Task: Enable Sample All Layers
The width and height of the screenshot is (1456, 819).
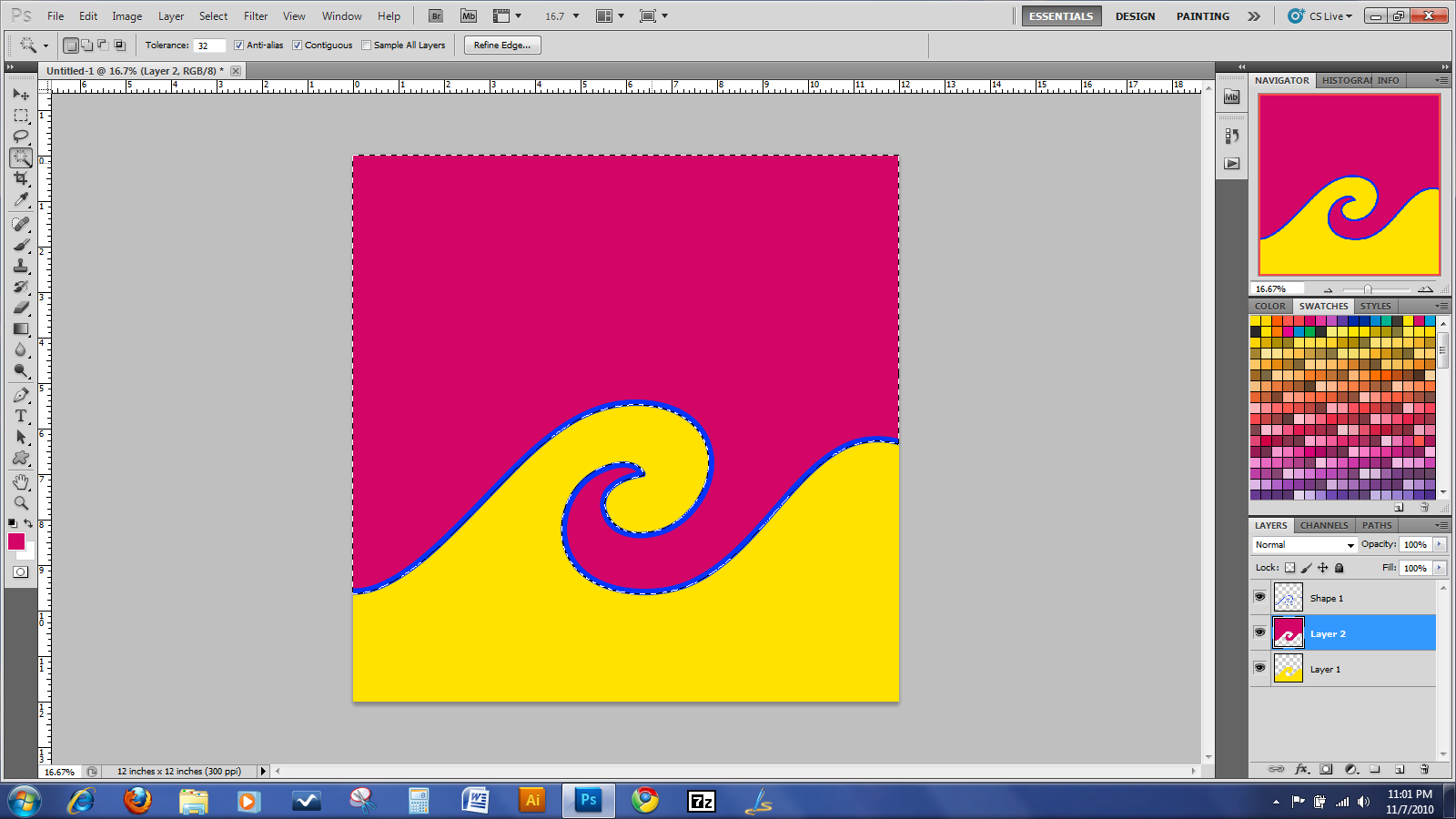Action: click(x=366, y=45)
